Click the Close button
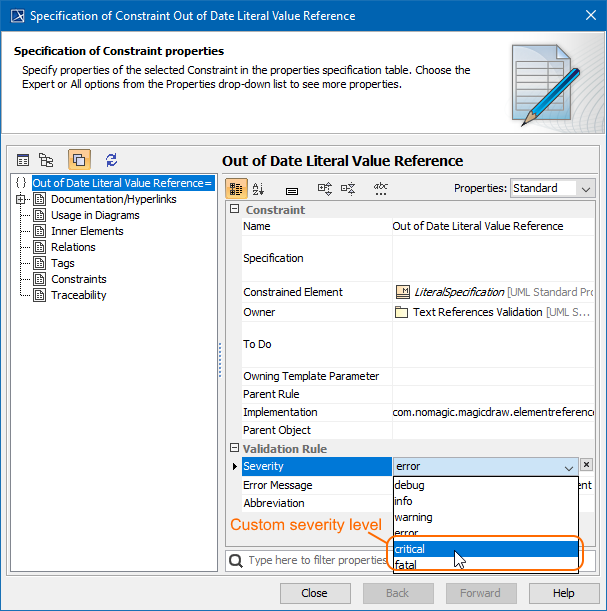This screenshot has width=607, height=611. 314,593
